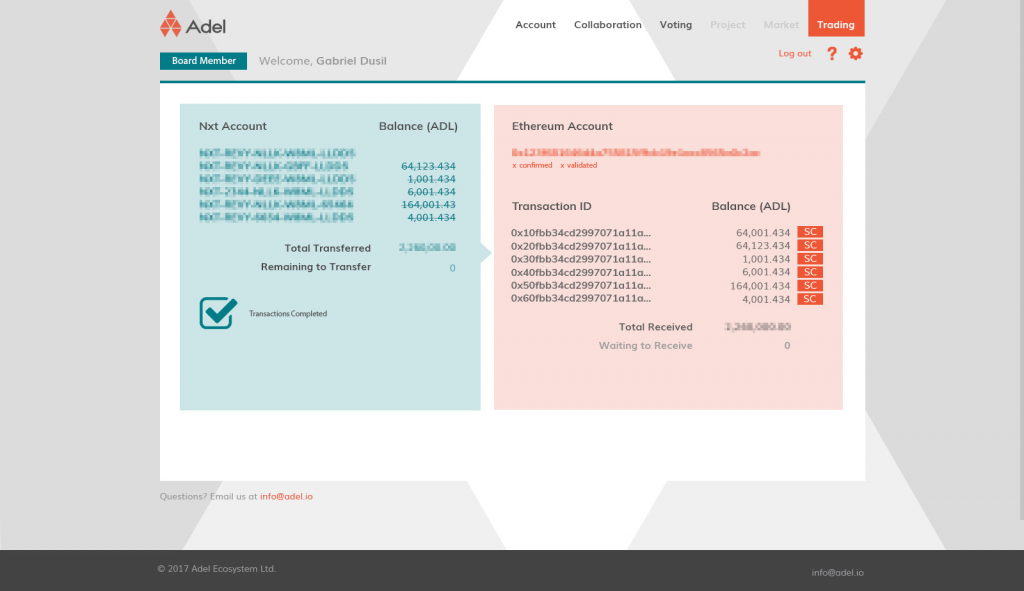Click SC button for 0x10fbb34cd transaction

tap(810, 232)
